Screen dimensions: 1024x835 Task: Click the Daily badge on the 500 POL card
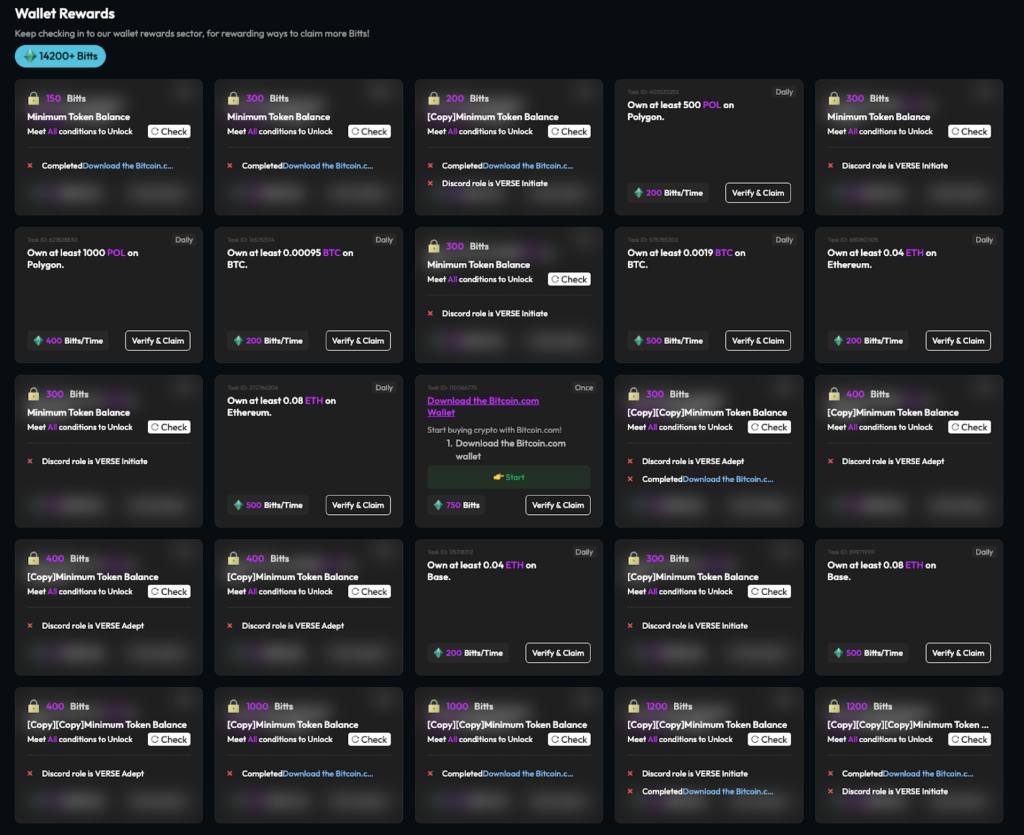point(784,92)
